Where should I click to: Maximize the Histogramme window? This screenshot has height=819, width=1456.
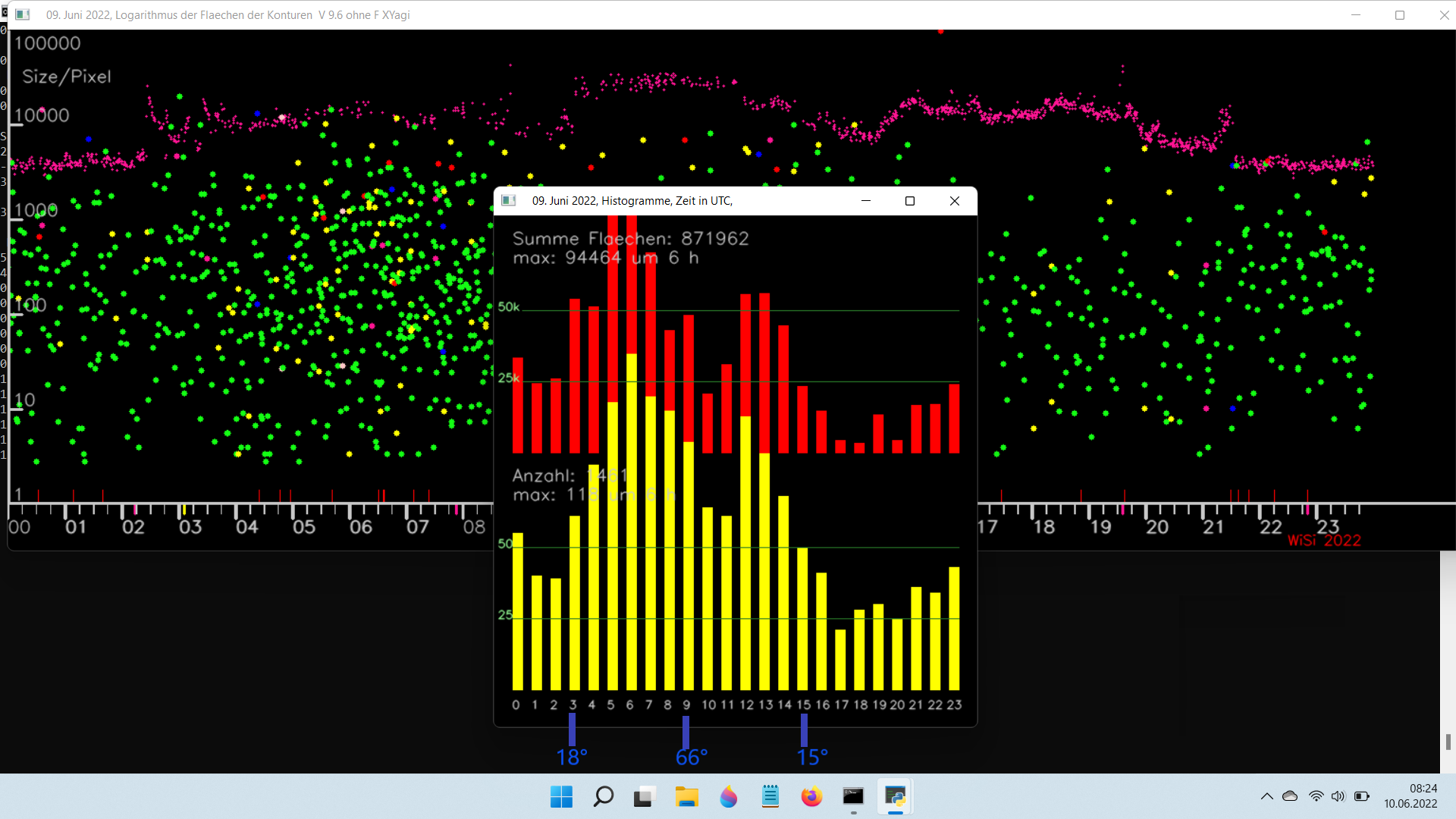910,201
